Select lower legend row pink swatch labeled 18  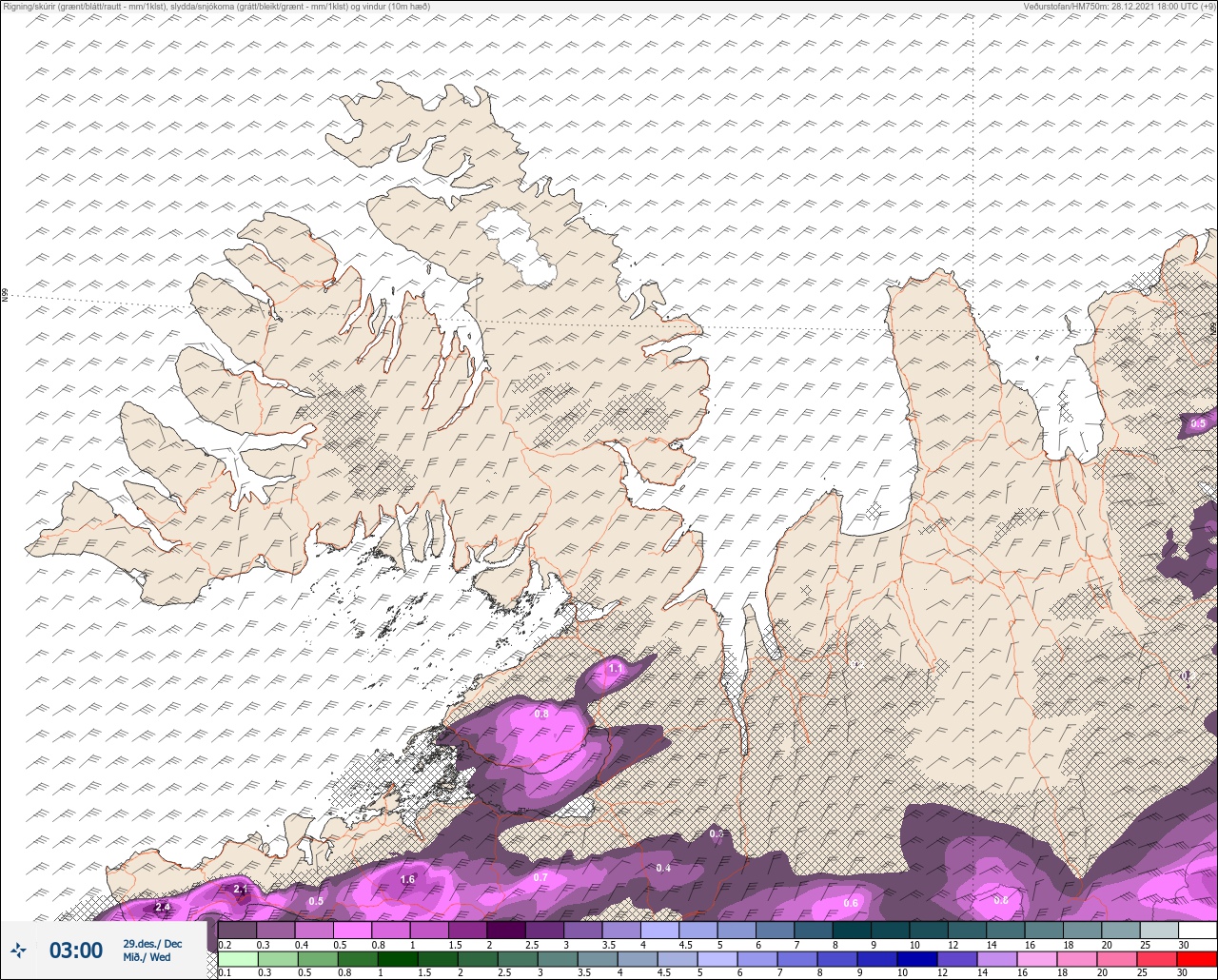(x=1078, y=959)
